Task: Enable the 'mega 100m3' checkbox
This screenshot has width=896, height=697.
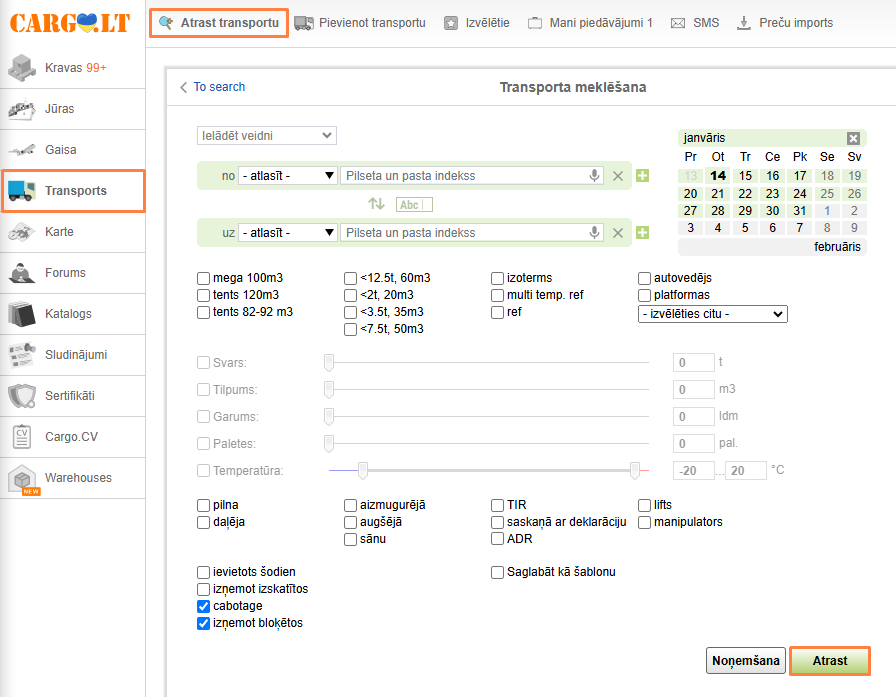Action: click(204, 279)
